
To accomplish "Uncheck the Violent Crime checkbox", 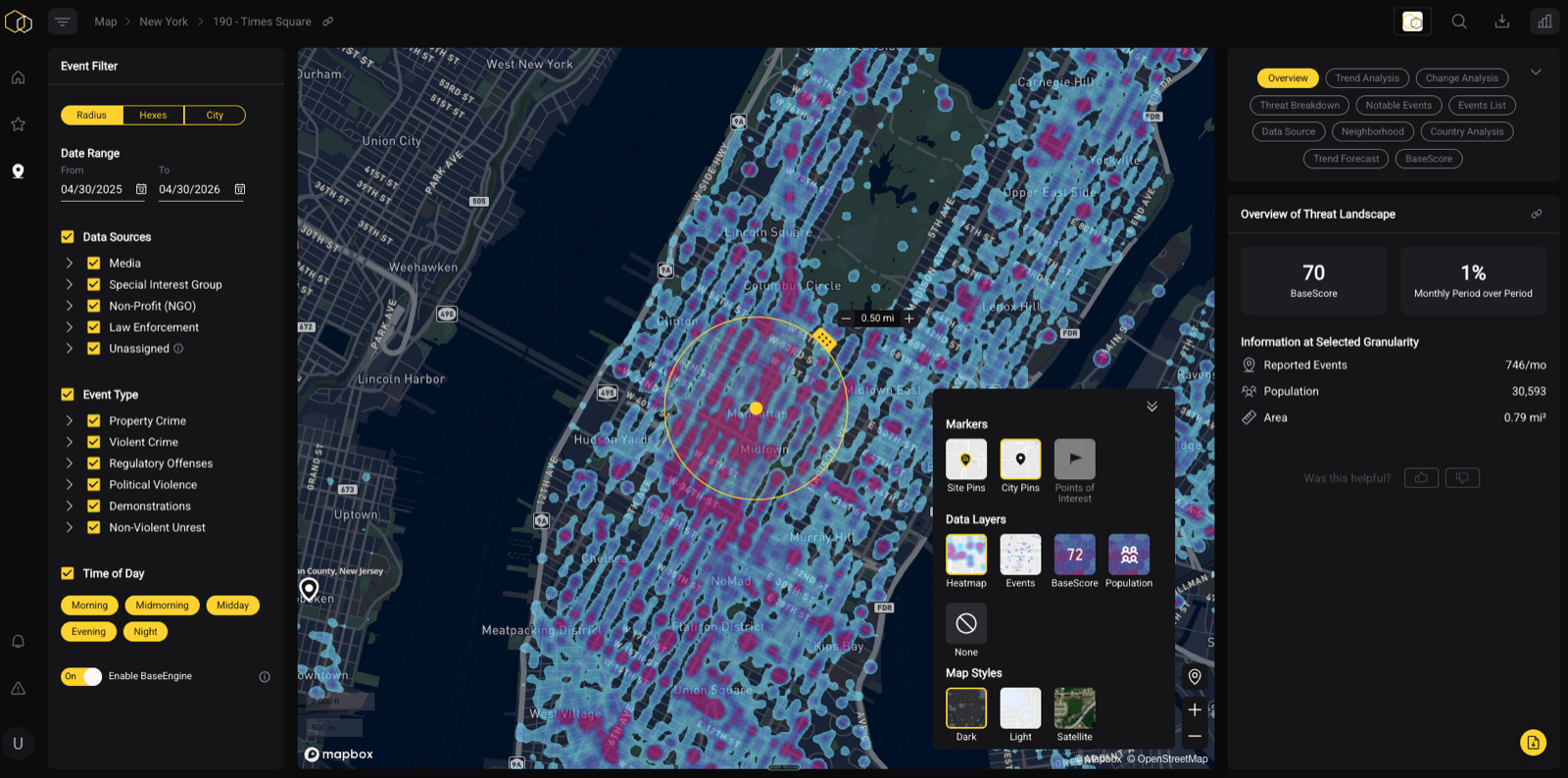I will pos(94,442).
